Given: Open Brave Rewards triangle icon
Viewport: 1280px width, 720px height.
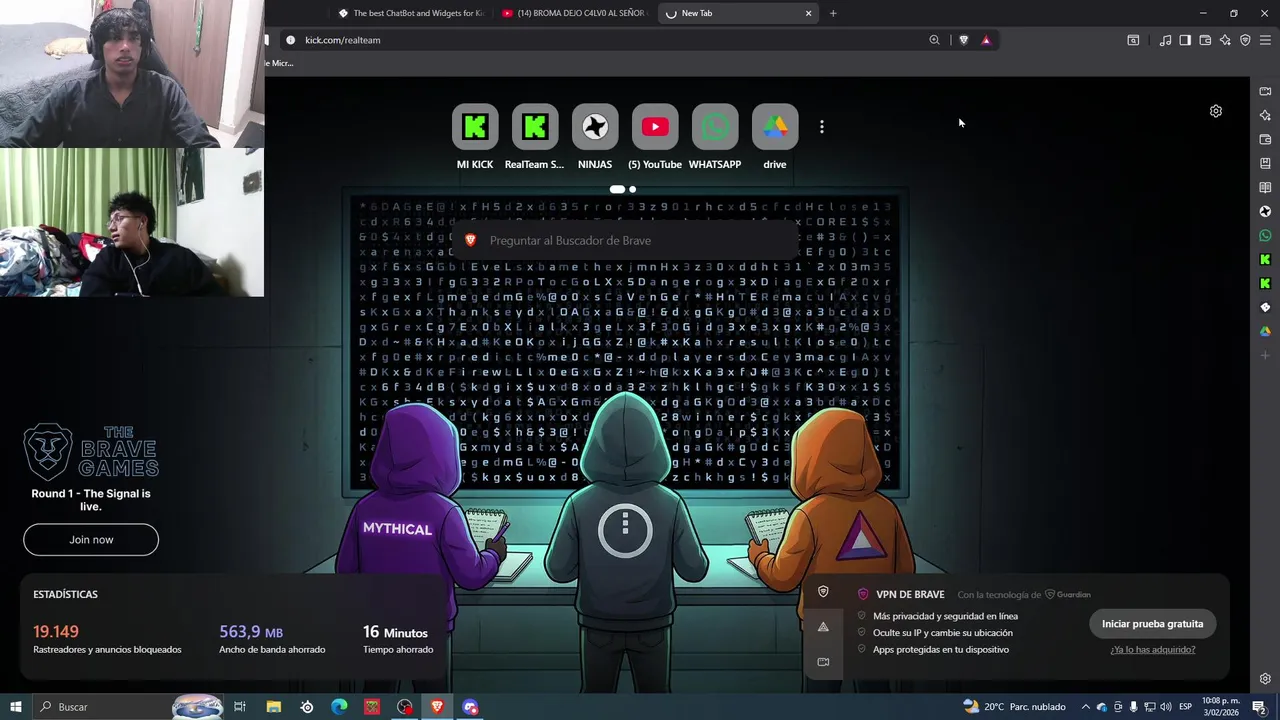Looking at the screenshot, I should [986, 40].
